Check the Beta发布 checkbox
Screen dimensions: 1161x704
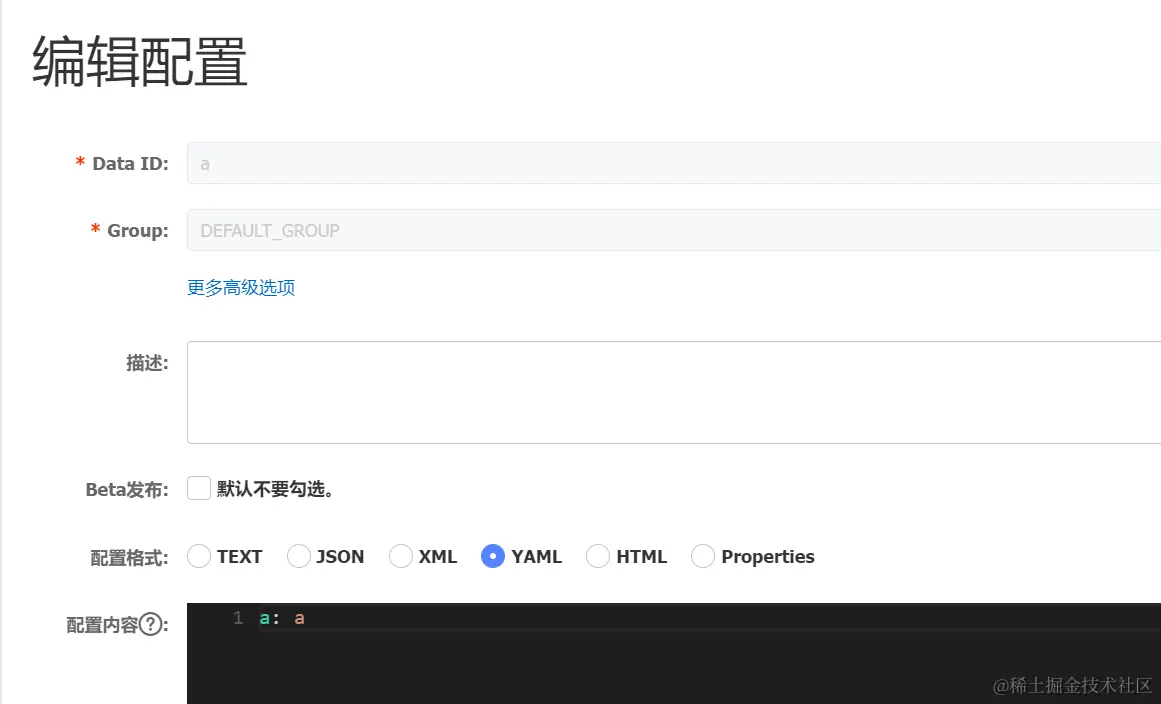pos(198,489)
